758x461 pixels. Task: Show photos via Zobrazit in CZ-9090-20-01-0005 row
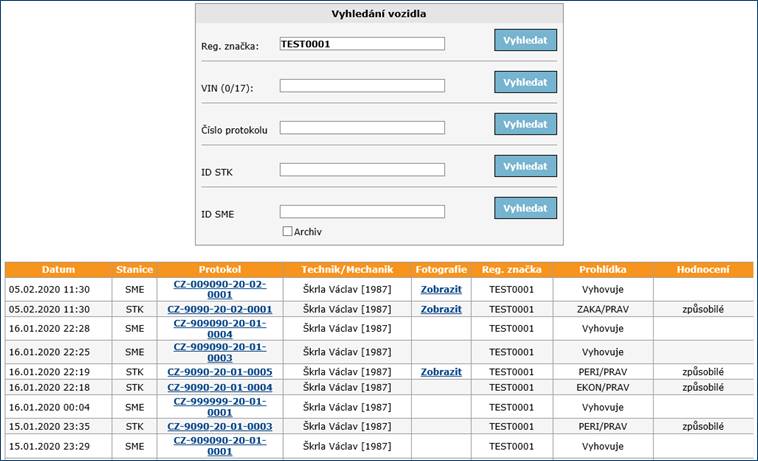click(441, 372)
